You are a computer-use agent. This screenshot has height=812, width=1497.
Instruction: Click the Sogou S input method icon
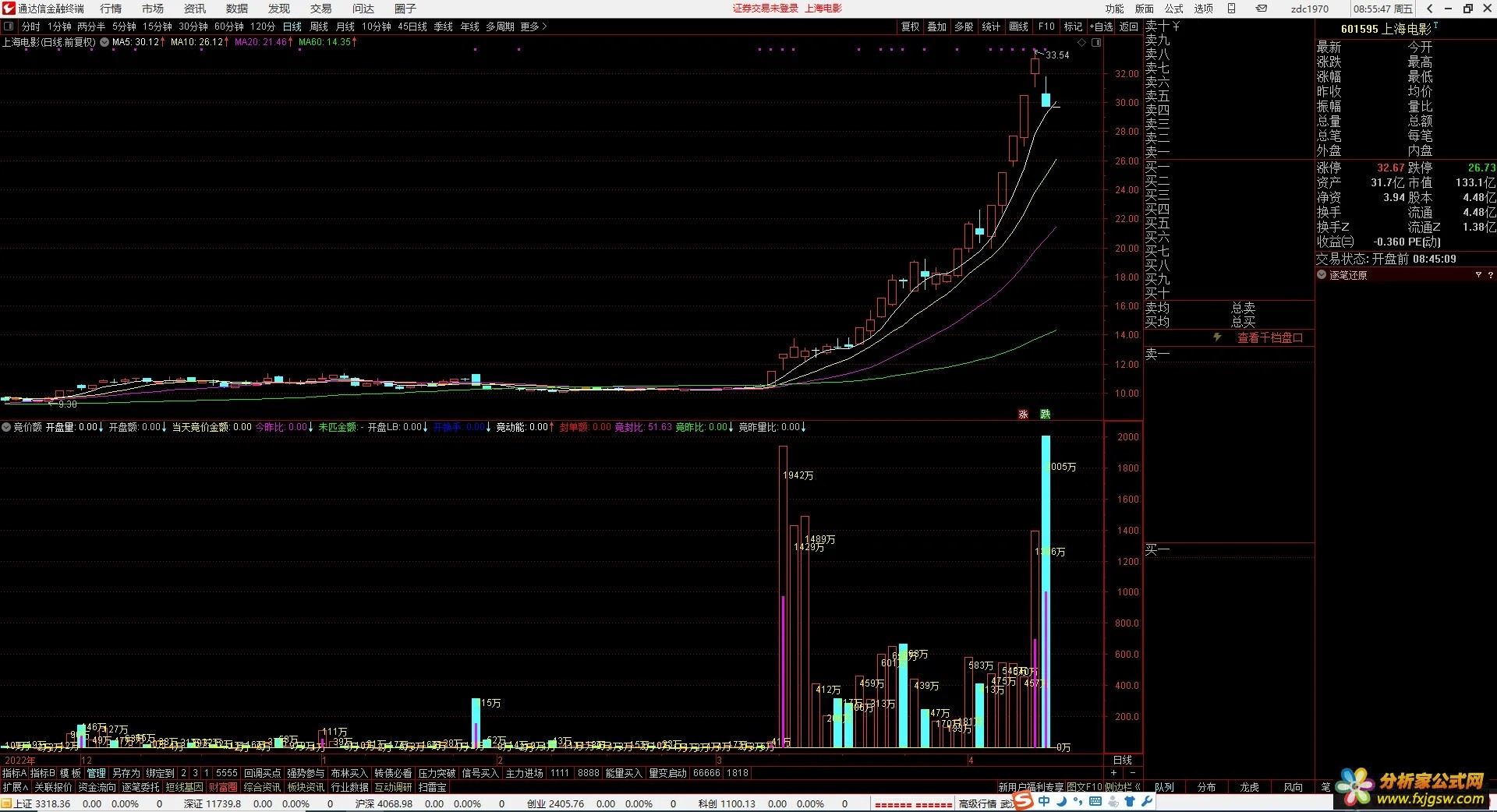1024,802
